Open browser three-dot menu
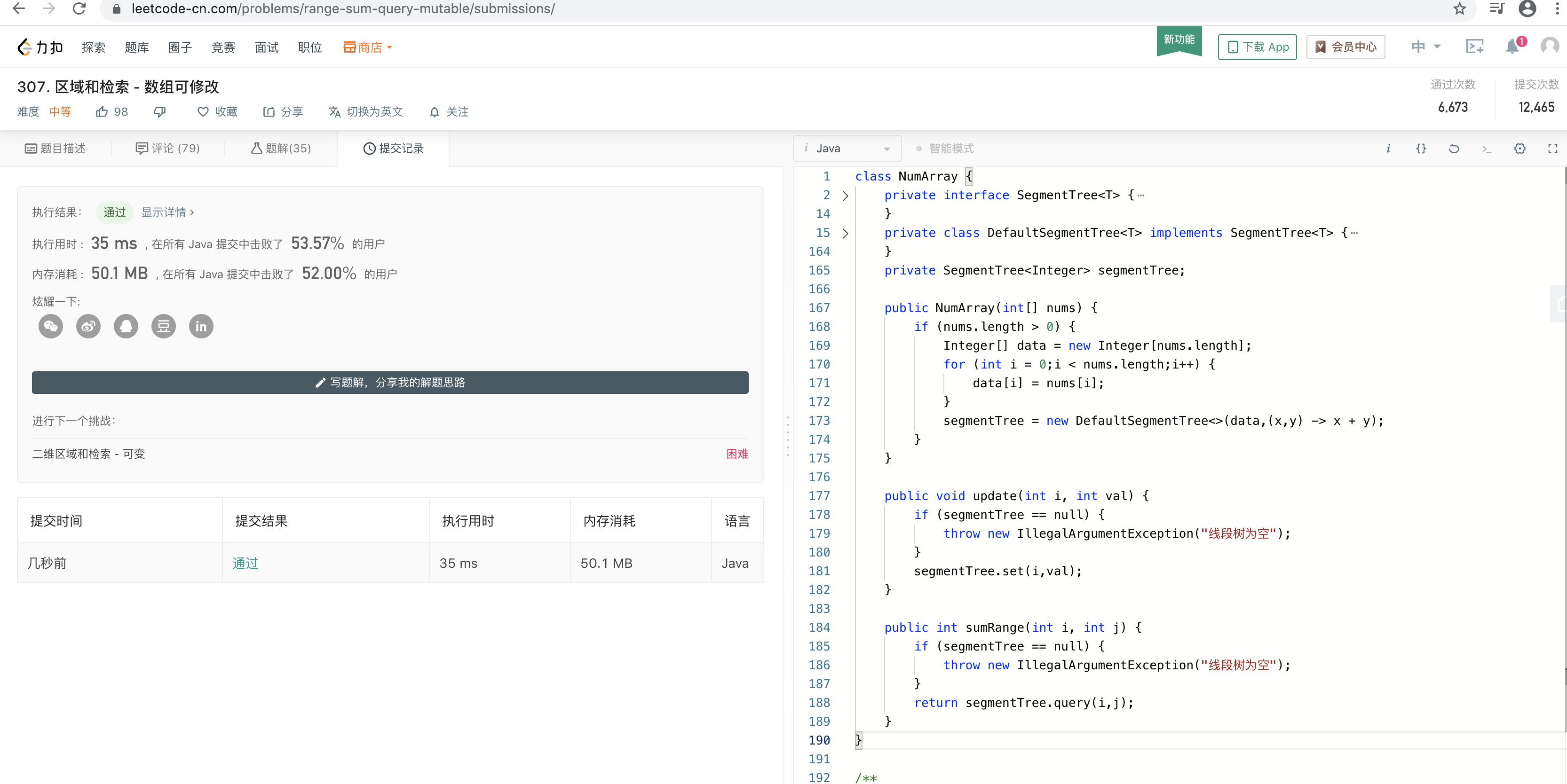1567x784 pixels. click(1557, 8)
